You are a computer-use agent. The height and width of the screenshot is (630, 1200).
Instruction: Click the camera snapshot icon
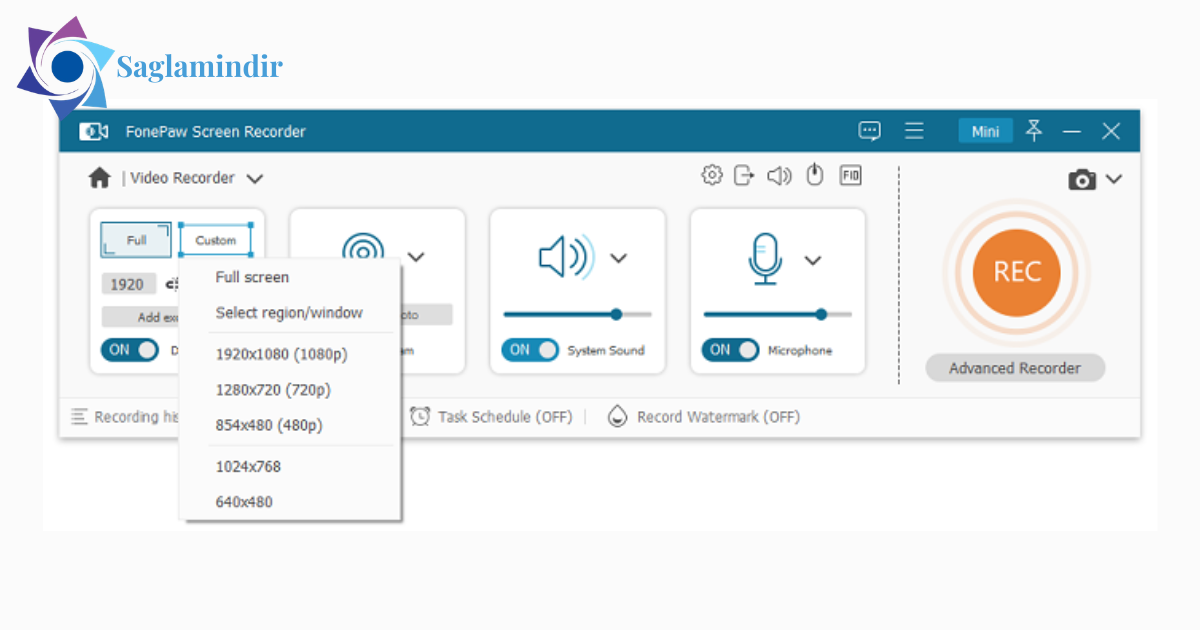coord(1082,180)
